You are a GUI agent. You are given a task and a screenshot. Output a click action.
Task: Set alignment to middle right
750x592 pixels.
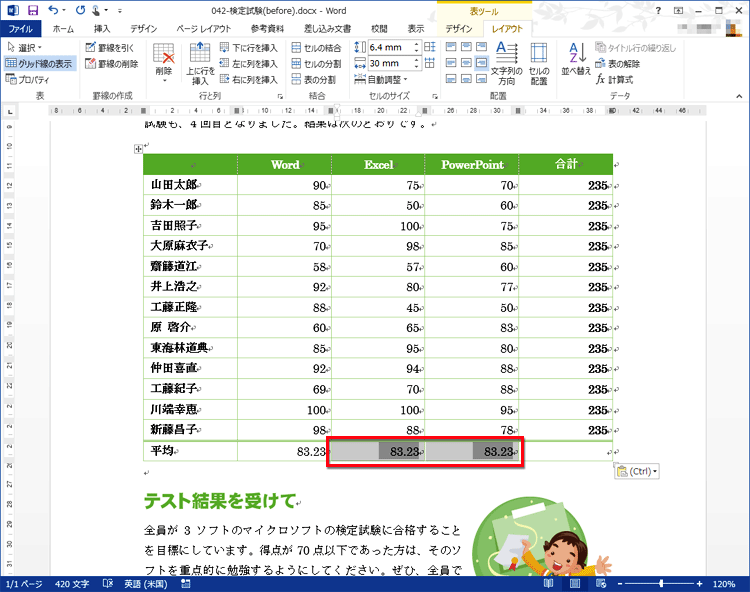click(x=482, y=63)
